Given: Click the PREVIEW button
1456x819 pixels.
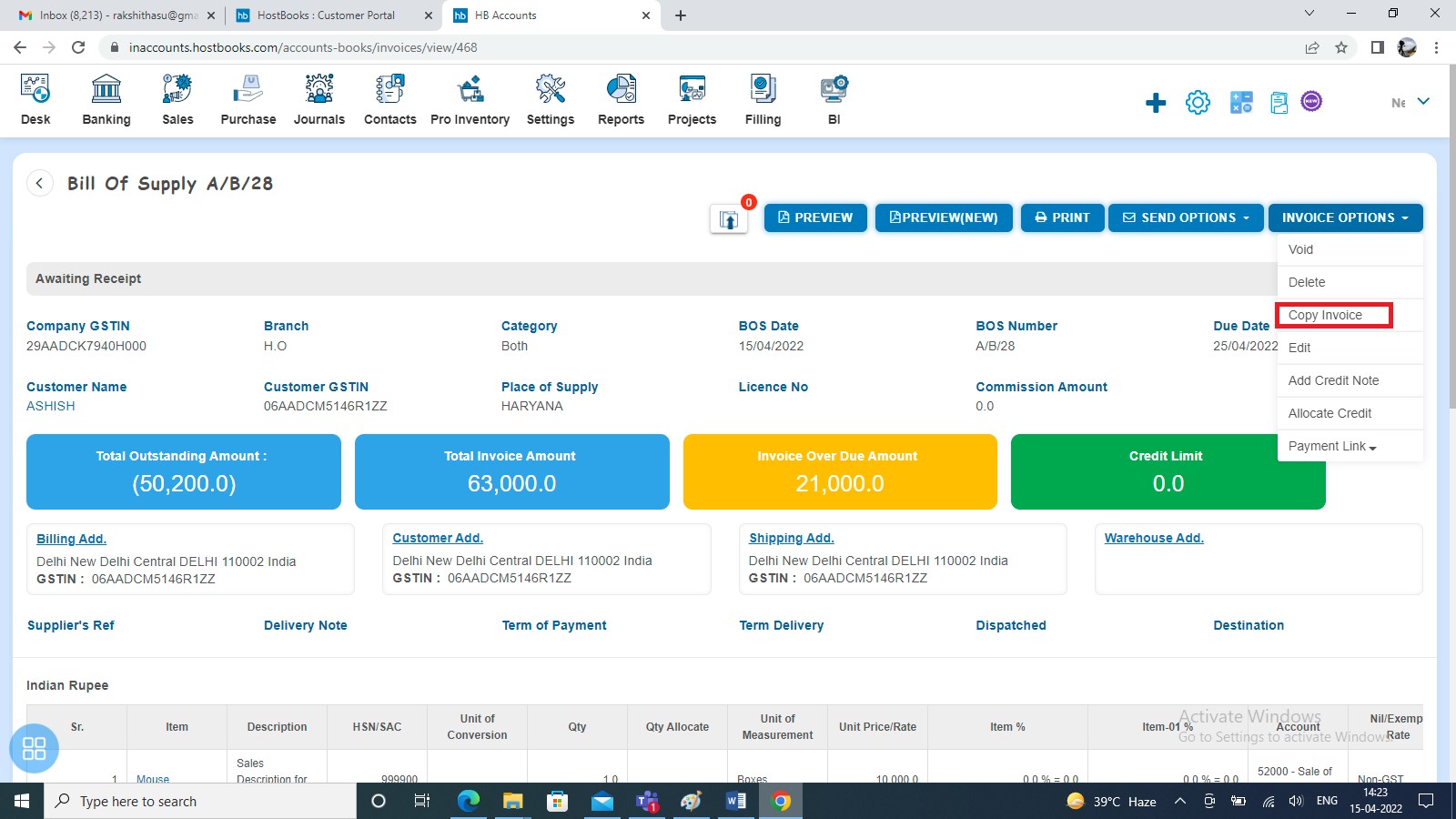Looking at the screenshot, I should click(x=815, y=217).
